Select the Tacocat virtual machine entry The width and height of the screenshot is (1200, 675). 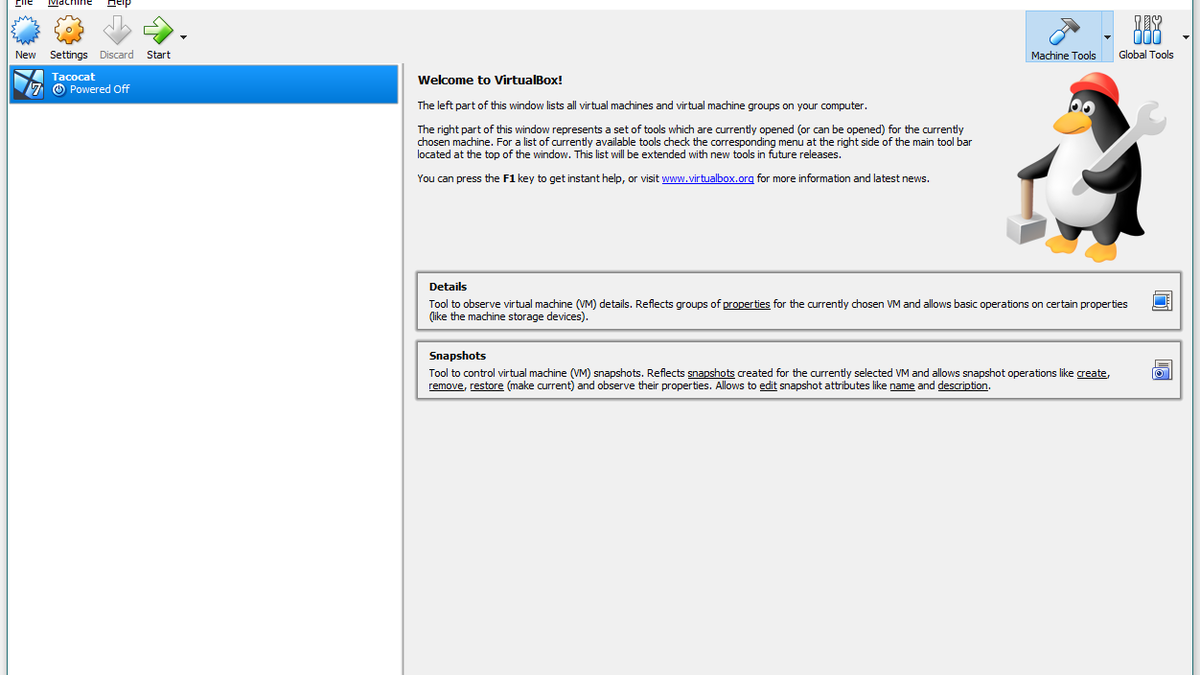[203, 84]
